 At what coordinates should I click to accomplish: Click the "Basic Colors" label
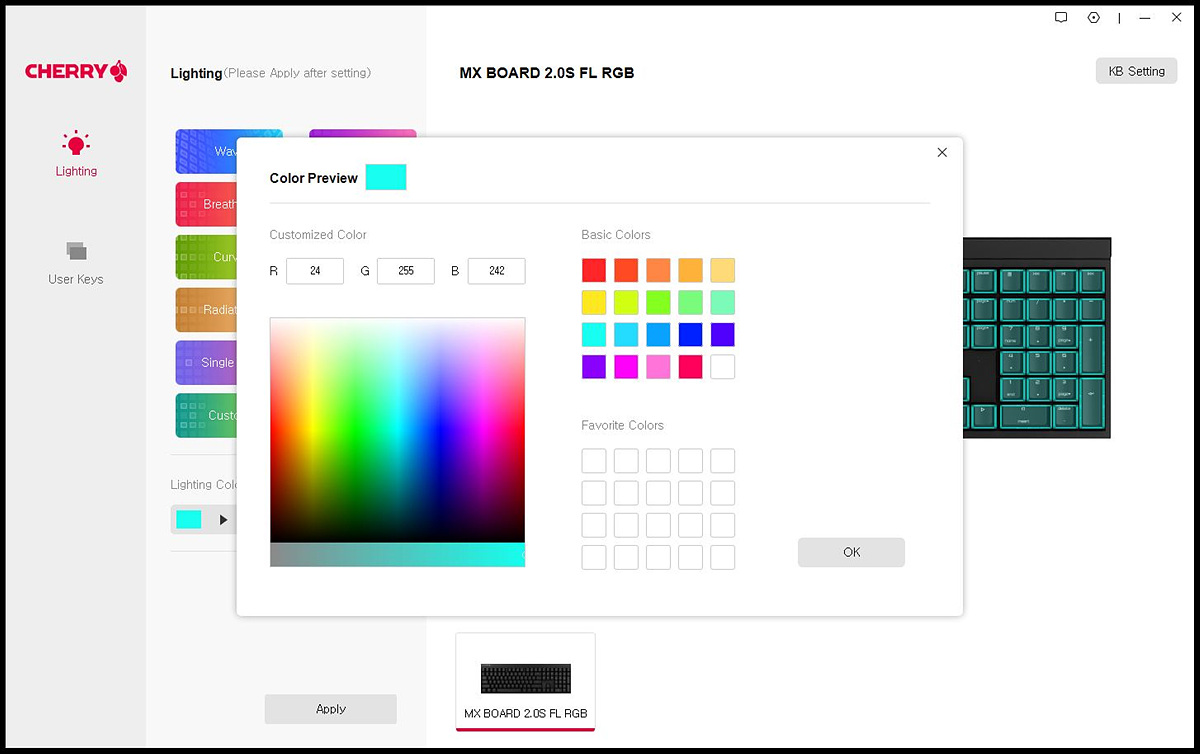[616, 235]
